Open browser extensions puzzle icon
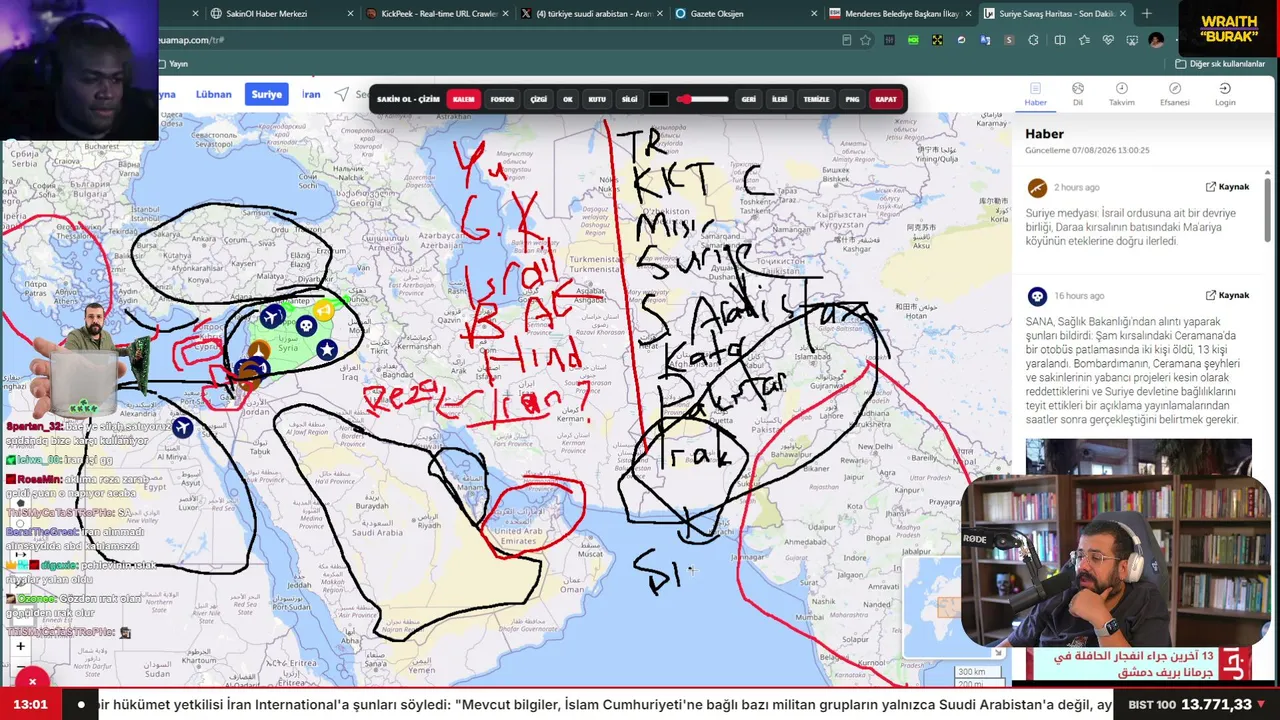 pyautogui.click(x=1034, y=40)
